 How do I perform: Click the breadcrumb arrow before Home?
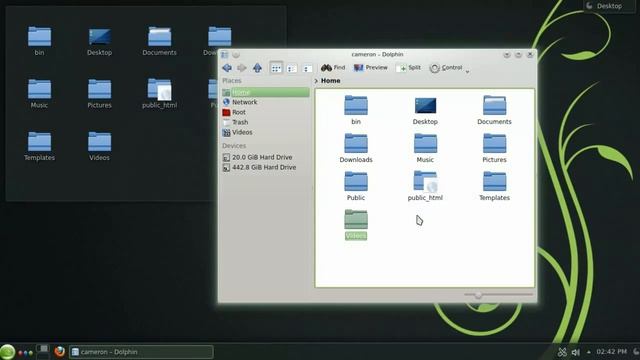pos(316,81)
